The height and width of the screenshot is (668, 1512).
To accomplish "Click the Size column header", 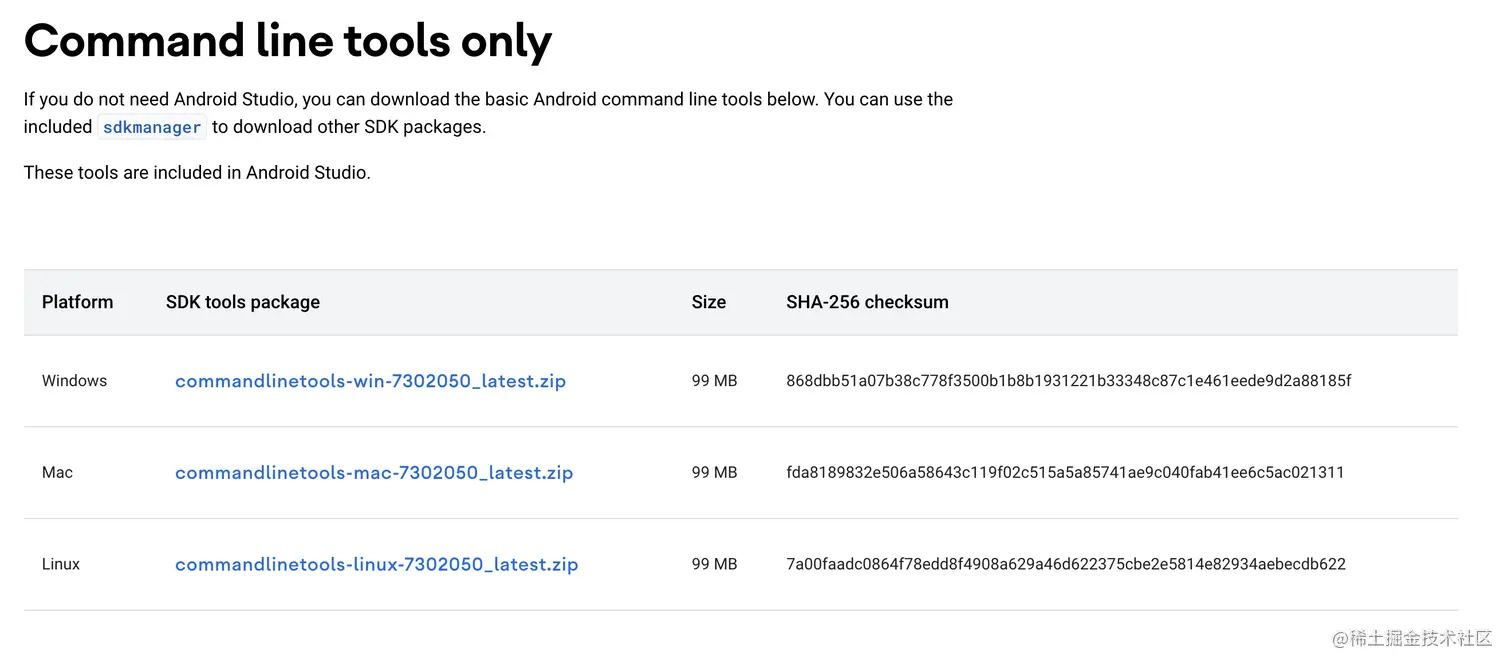I will pyautogui.click(x=708, y=302).
